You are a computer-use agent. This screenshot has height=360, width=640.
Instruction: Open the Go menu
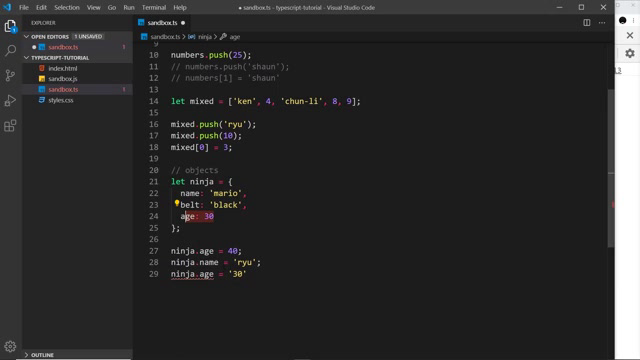[x=112, y=7]
